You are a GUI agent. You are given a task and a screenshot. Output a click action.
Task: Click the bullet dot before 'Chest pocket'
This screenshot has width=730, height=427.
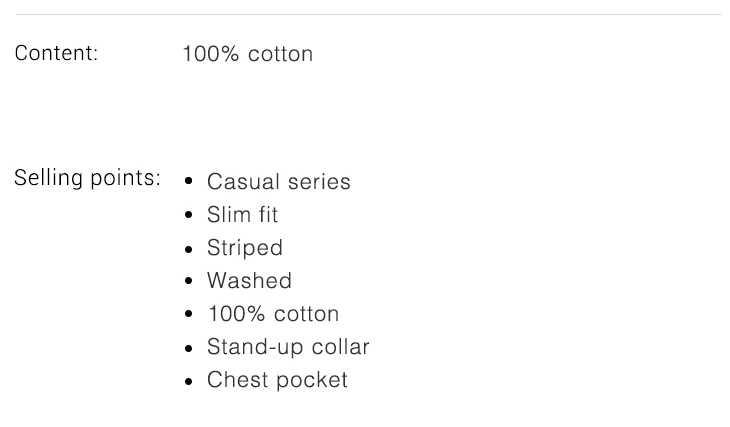pos(188,380)
